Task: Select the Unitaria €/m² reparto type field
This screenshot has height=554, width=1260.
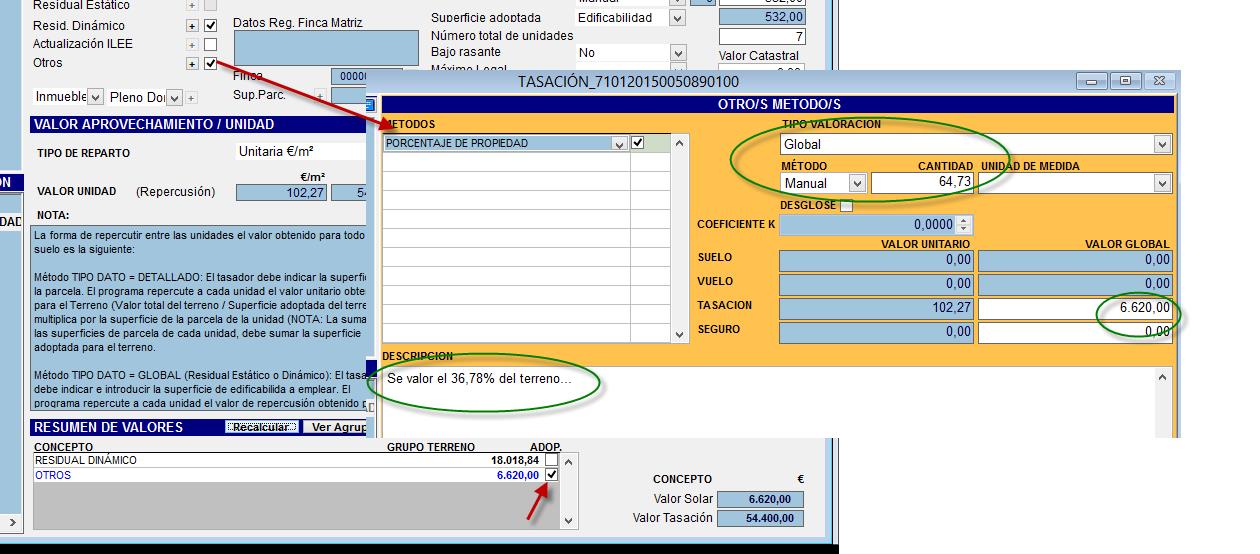Action: [x=300, y=152]
